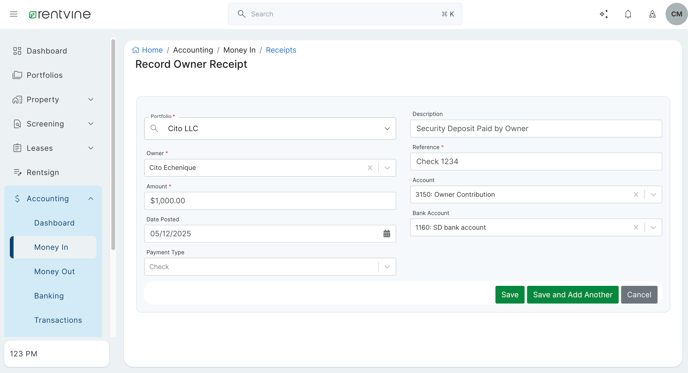This screenshot has height=373, width=688.
Task: Click the sidebar vertical scrollbar
Action: 113,145
